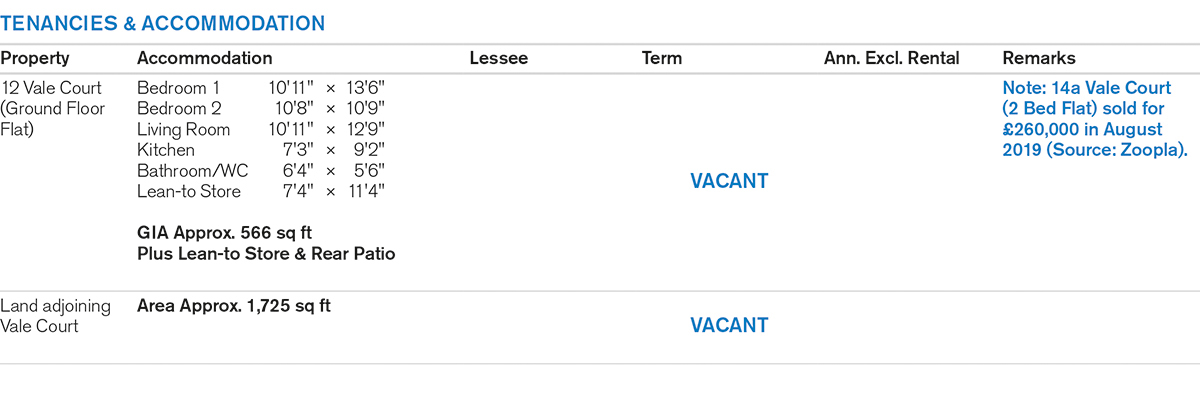Select the Property column header
Viewport: 1200px width, 409px height.
35,58
